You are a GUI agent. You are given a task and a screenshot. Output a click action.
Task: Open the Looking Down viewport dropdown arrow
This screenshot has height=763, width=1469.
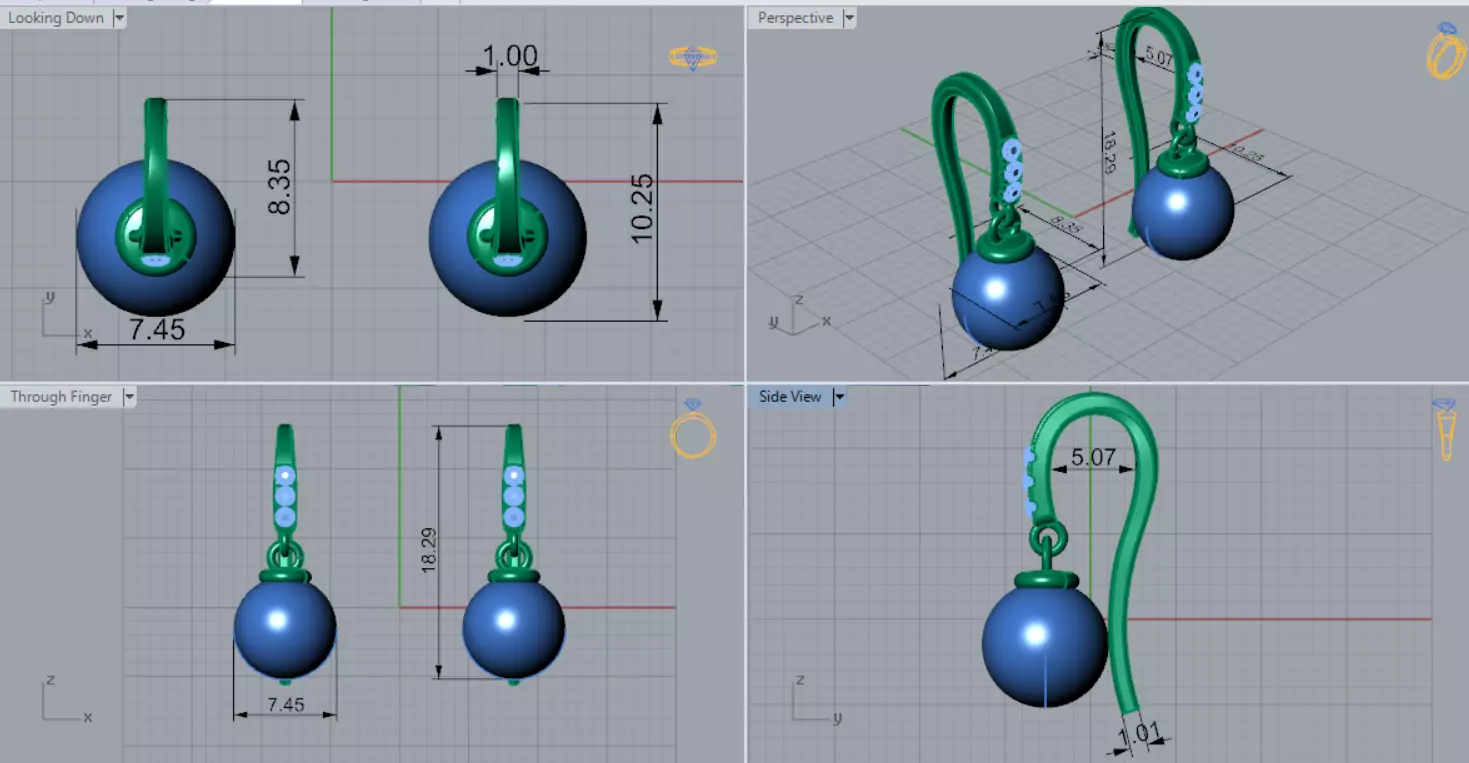[119, 18]
